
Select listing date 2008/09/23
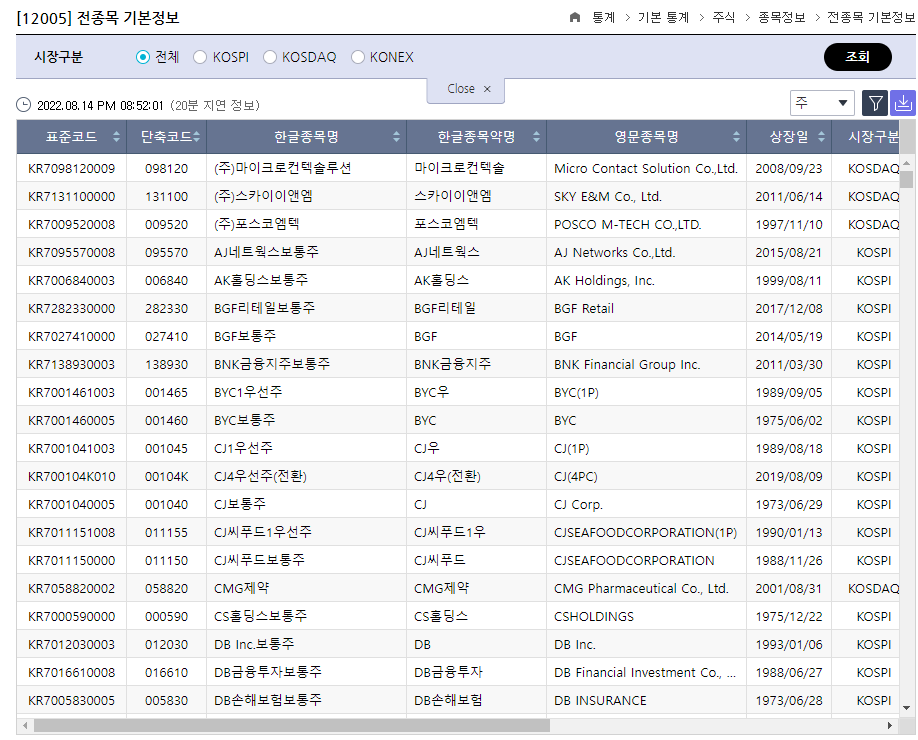(789, 169)
